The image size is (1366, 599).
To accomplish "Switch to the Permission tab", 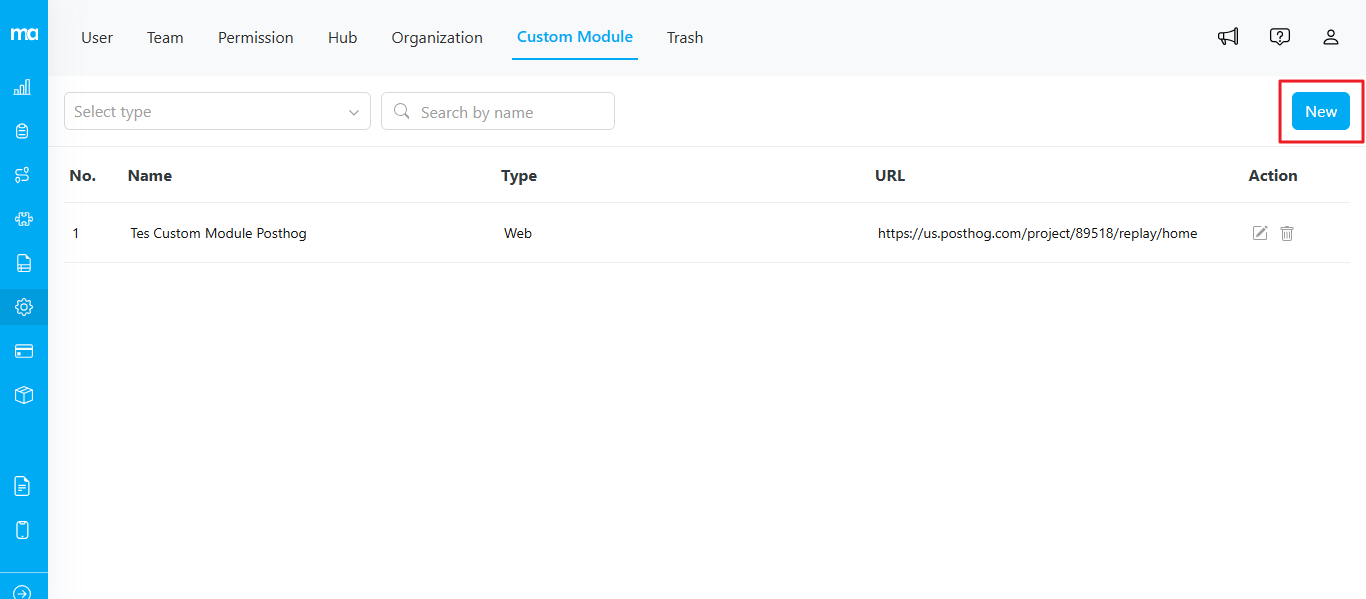I will (x=256, y=38).
